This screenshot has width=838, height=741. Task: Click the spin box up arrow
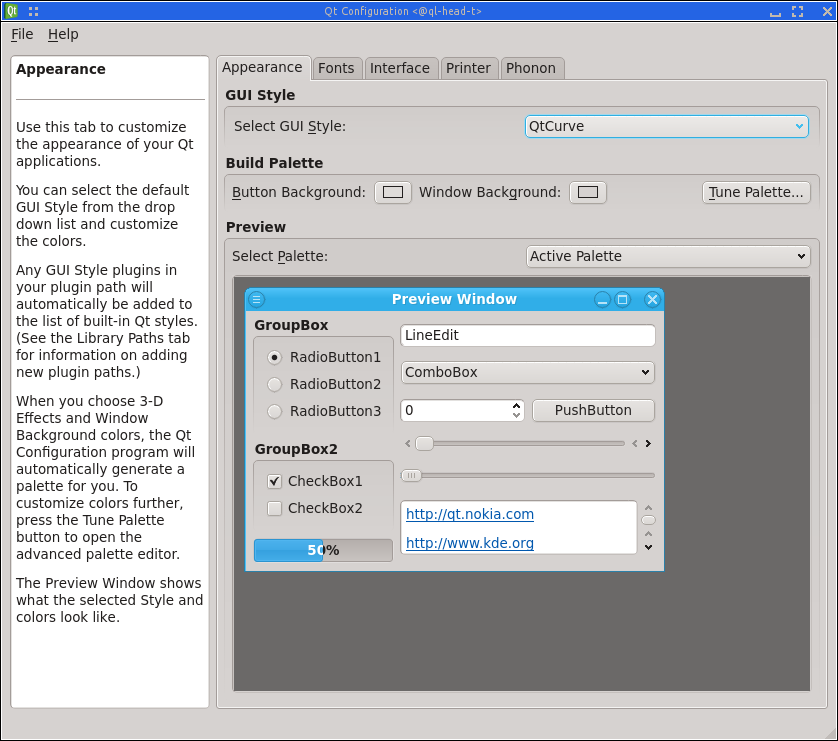point(516,405)
